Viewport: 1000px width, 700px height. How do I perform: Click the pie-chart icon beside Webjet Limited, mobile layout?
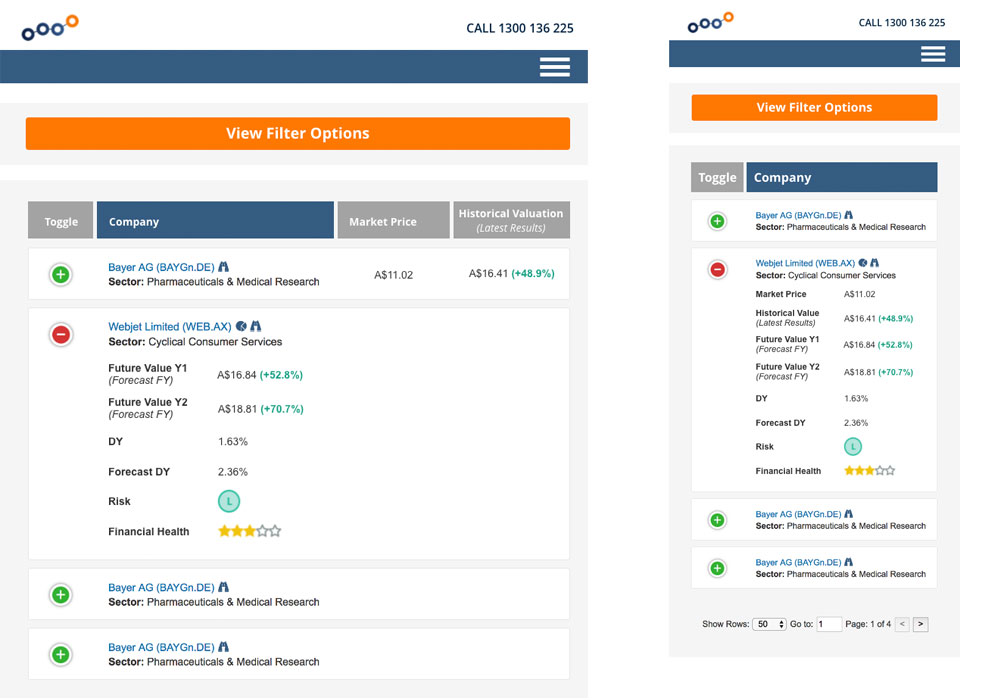tap(863, 263)
